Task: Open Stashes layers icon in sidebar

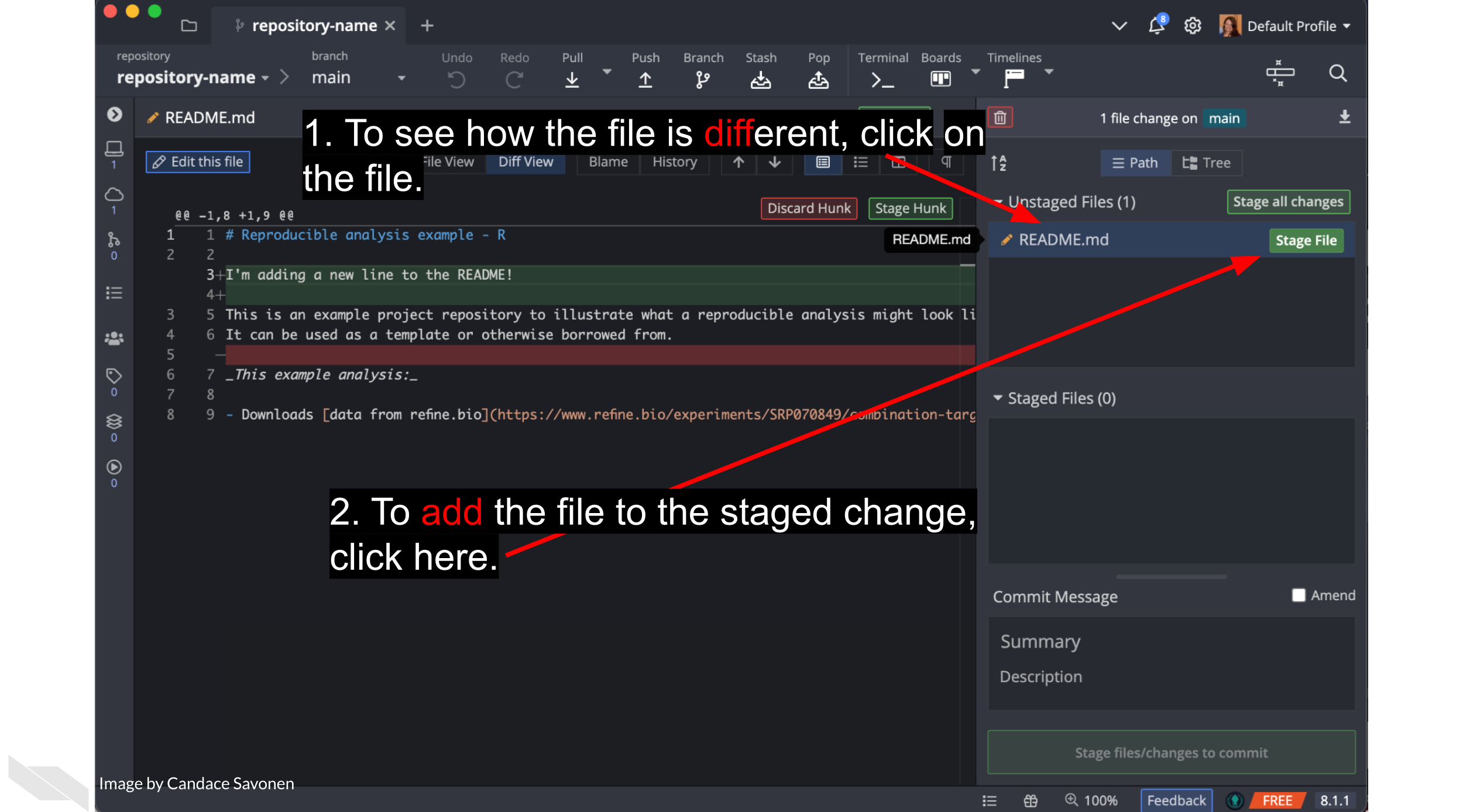Action: tap(114, 428)
